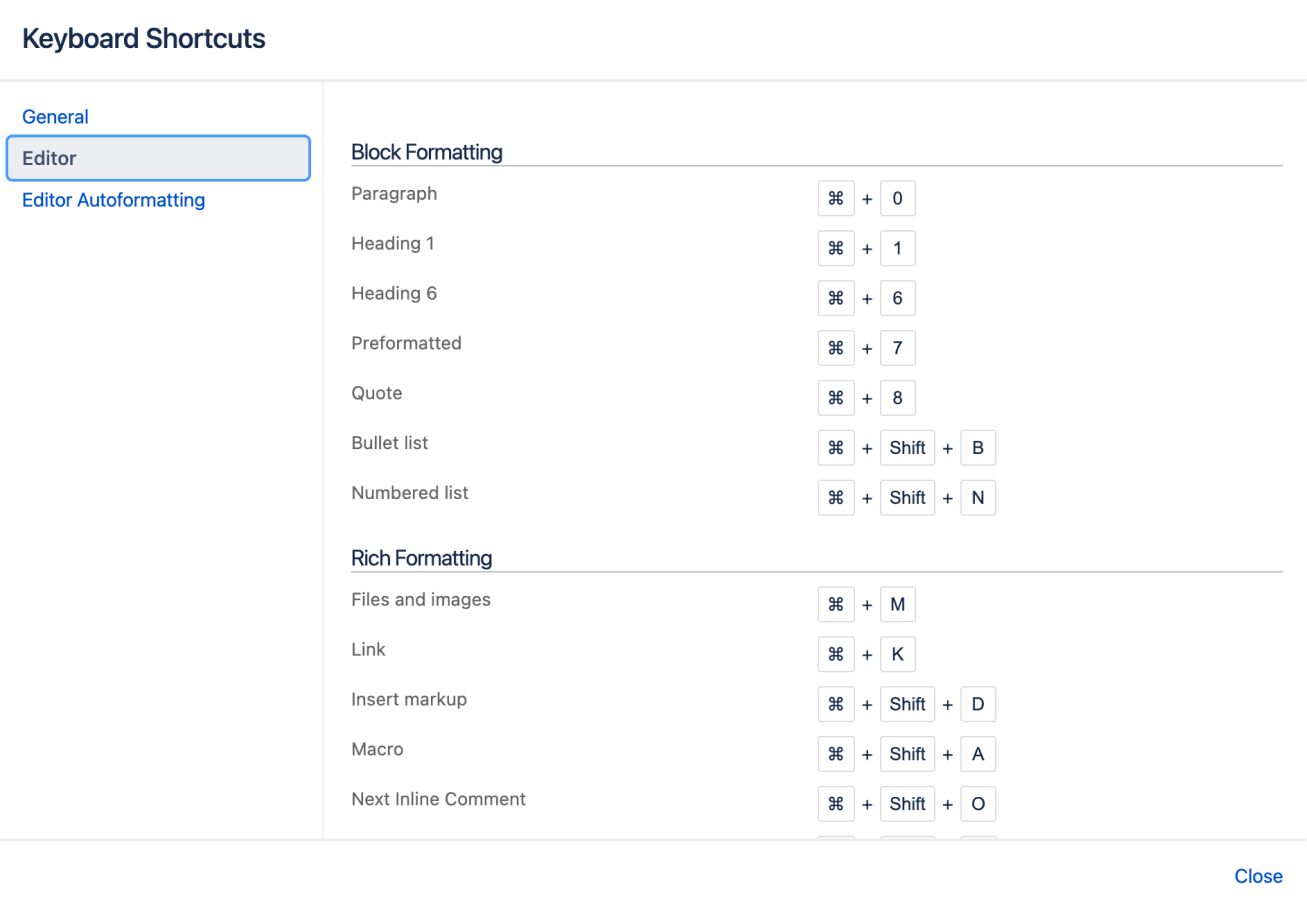Click the 6 key in Heading 6 row
The width and height of the screenshot is (1307, 909).
click(x=898, y=298)
